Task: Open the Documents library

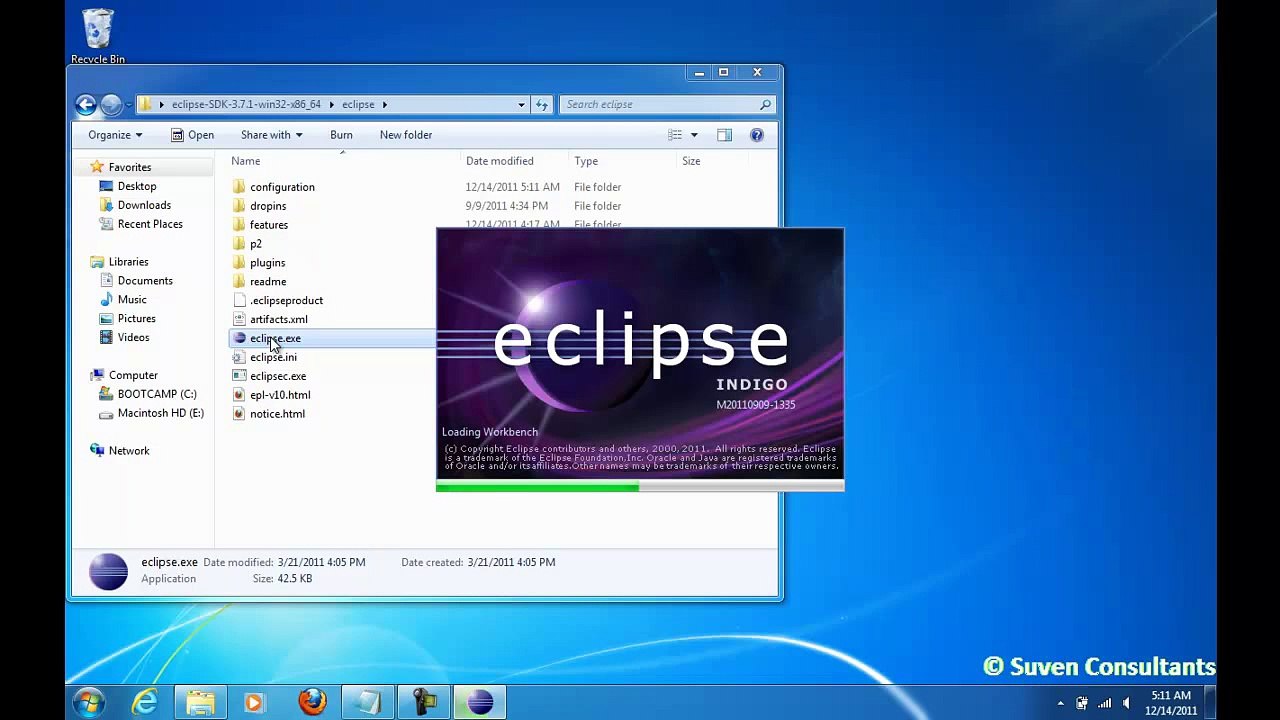Action: [x=145, y=281]
